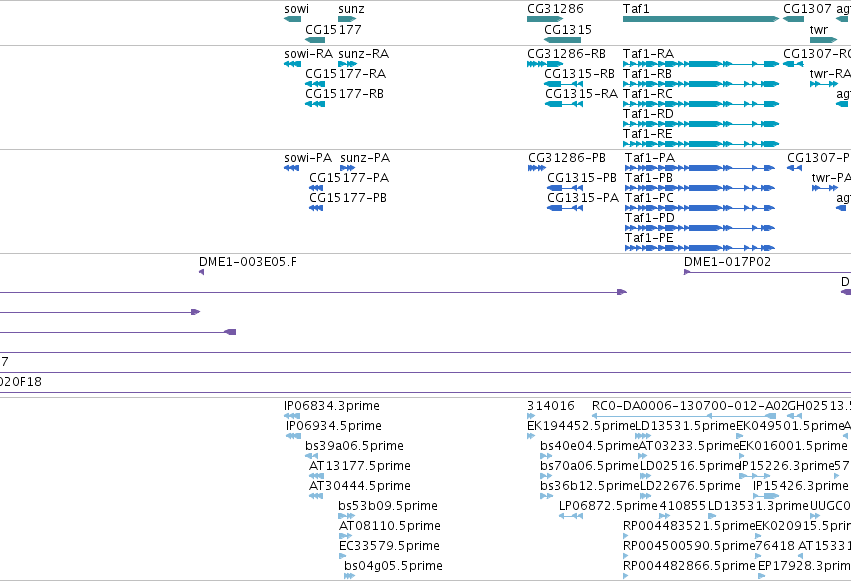Select EST AT03233.5prime
The height and width of the screenshot is (581, 851).
[x=644, y=456]
